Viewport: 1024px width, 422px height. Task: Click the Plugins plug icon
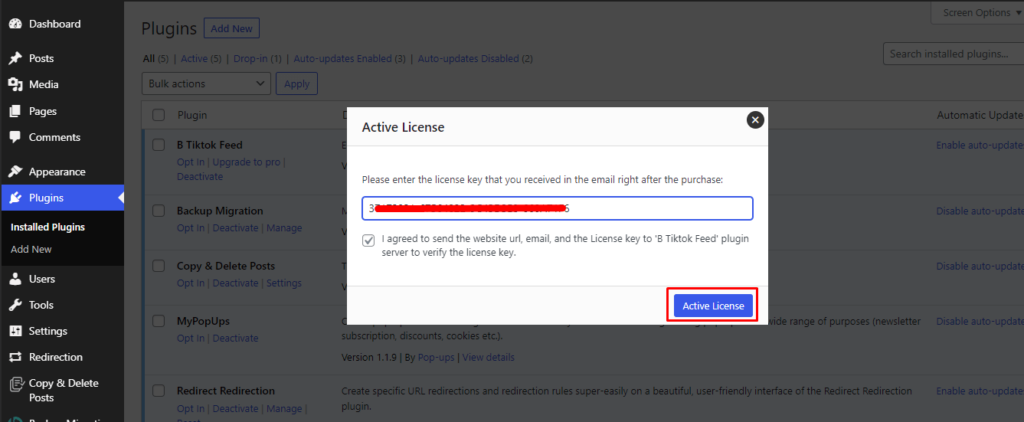click(x=16, y=198)
